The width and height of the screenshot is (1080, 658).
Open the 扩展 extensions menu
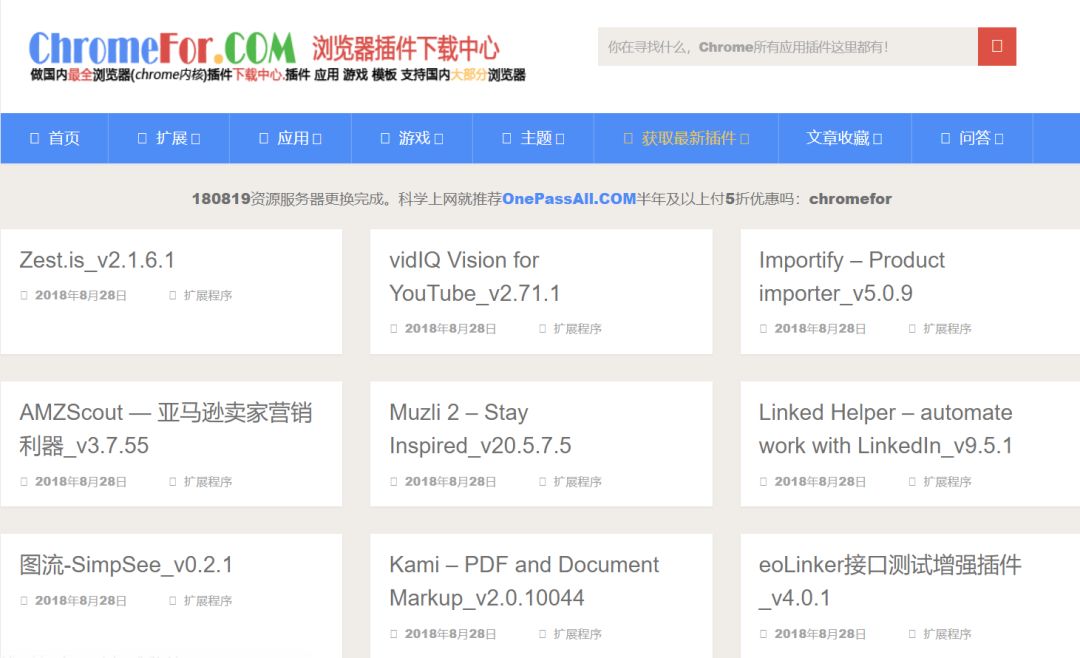(169, 138)
